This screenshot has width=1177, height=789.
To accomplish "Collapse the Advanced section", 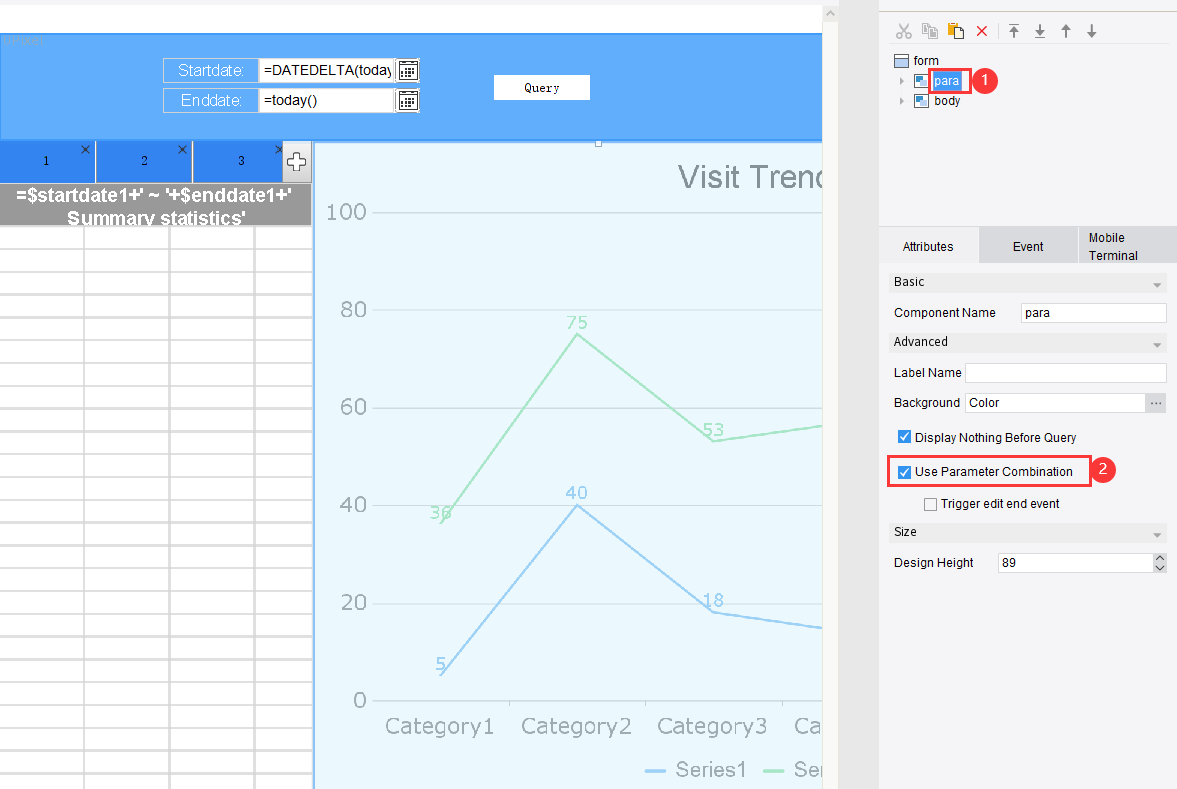I will tap(1157, 345).
